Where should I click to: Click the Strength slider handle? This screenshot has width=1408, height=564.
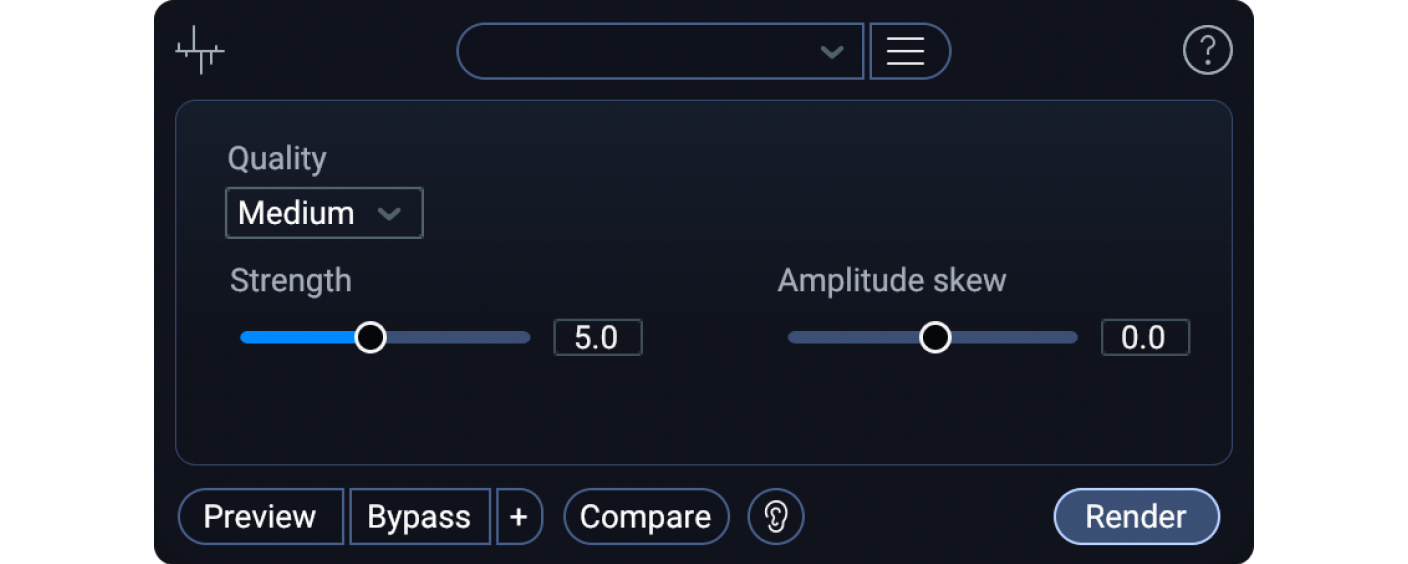(371, 338)
